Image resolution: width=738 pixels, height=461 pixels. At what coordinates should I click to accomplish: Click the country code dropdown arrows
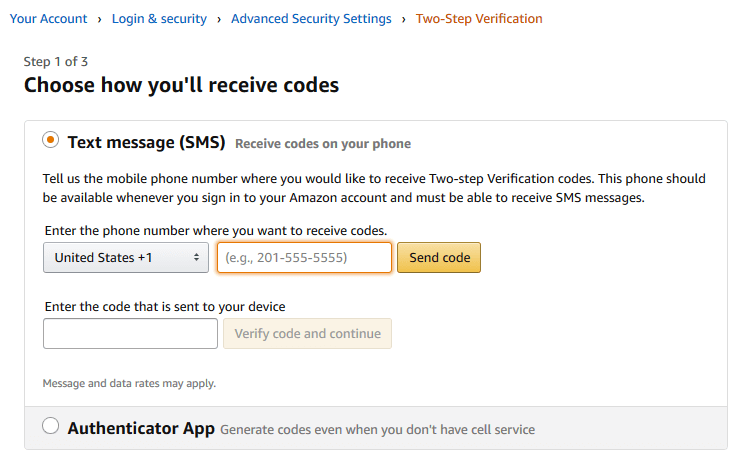(196, 258)
